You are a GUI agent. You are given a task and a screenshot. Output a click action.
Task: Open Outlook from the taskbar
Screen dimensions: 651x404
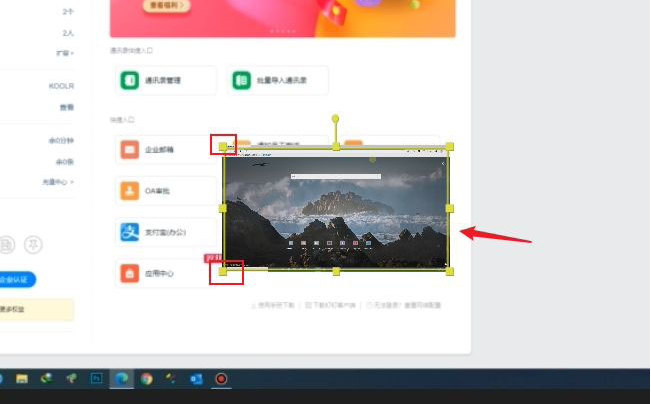pos(196,379)
